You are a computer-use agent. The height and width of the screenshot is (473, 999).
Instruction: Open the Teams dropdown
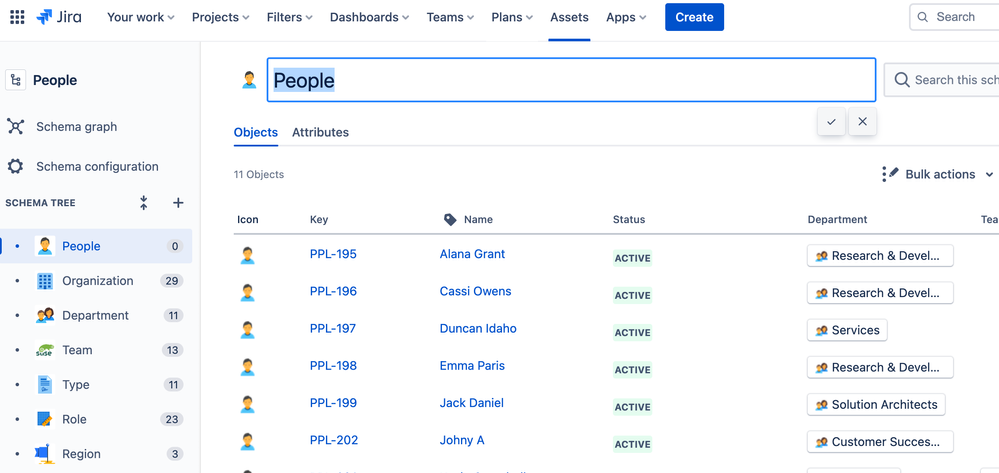(450, 17)
